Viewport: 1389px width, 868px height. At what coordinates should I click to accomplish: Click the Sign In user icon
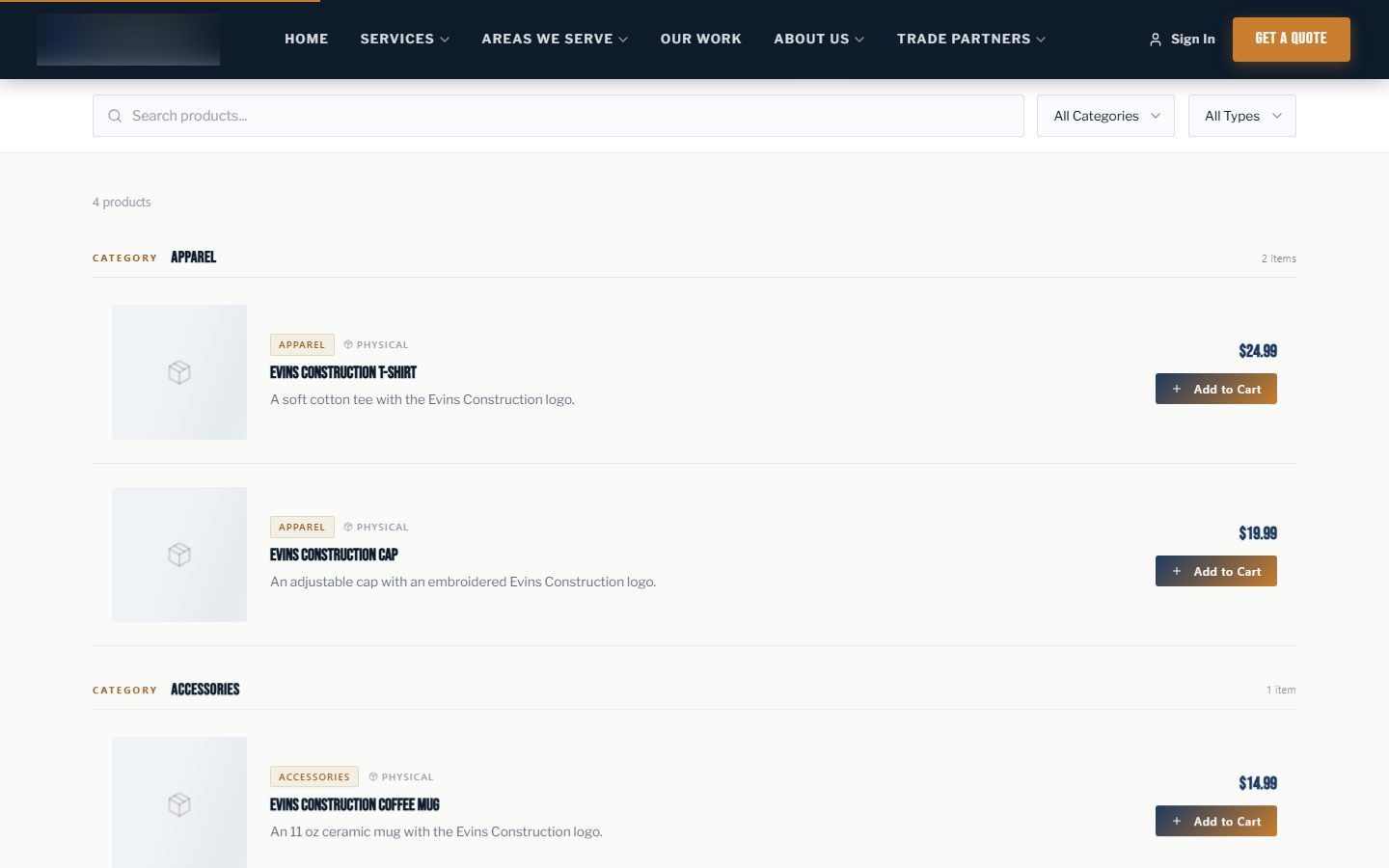click(1156, 40)
